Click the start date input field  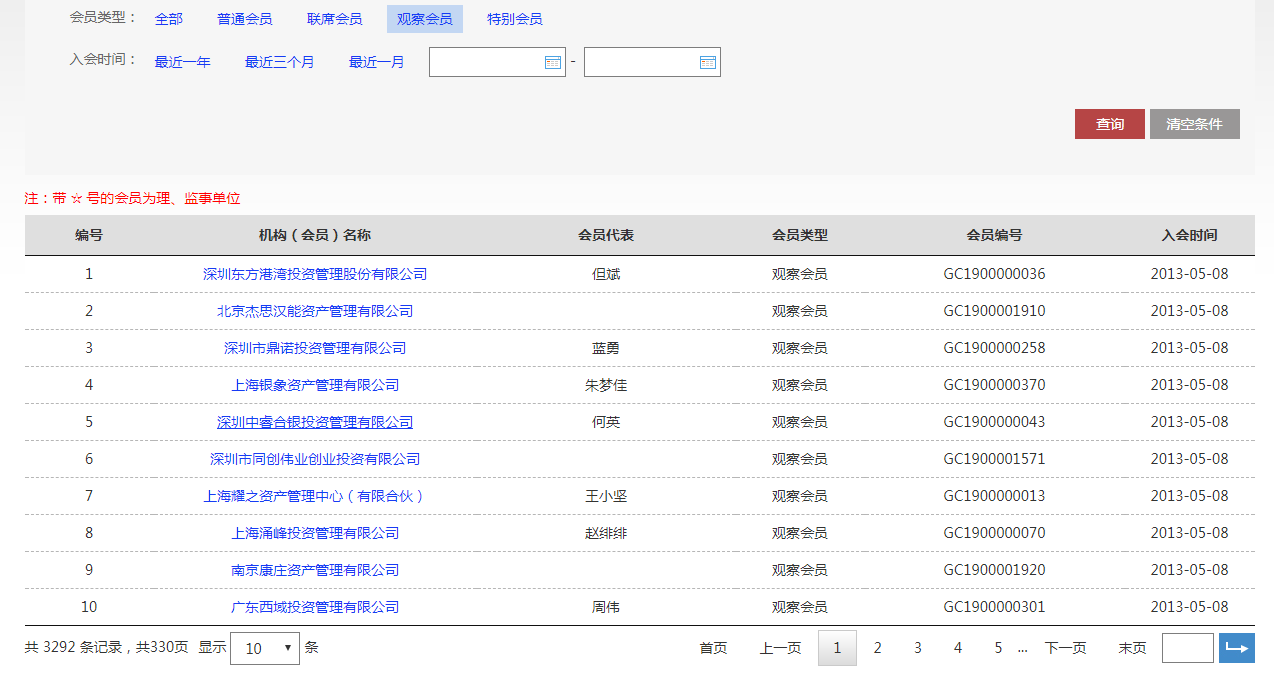(497, 62)
